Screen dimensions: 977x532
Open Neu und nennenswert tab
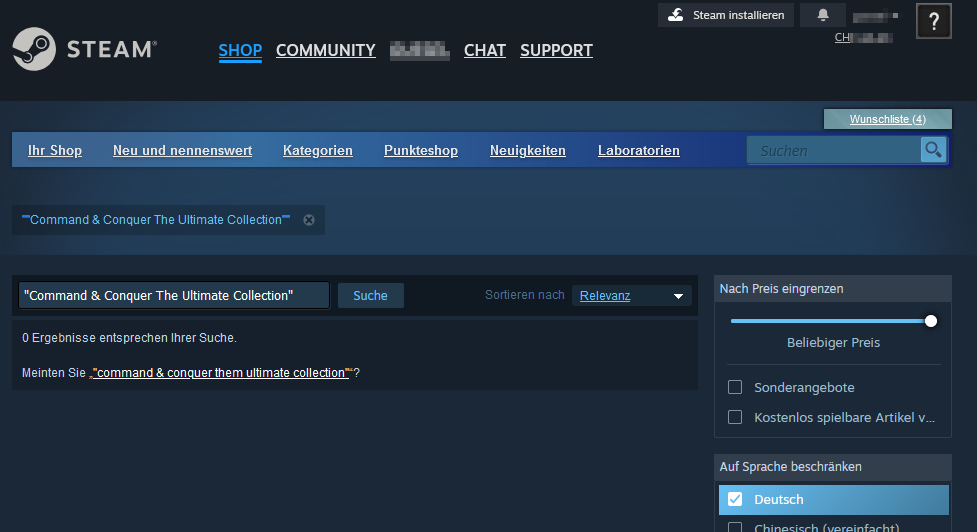(183, 150)
